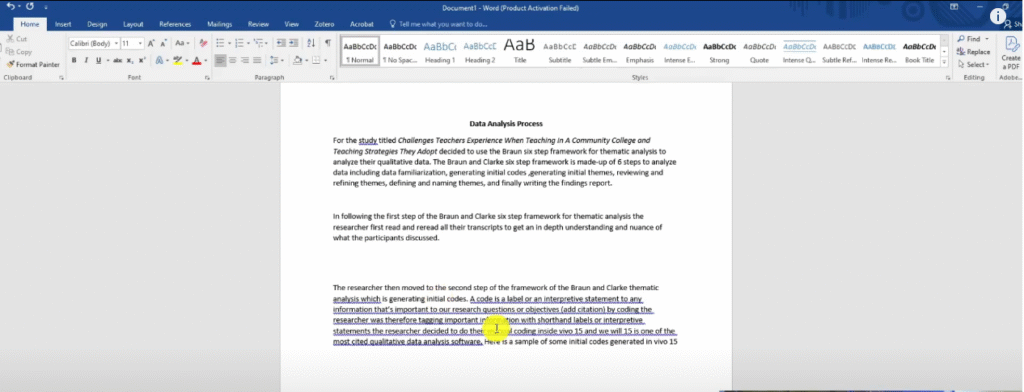Align paragraph text to the right
The height and width of the screenshot is (392, 1024).
(245, 60)
